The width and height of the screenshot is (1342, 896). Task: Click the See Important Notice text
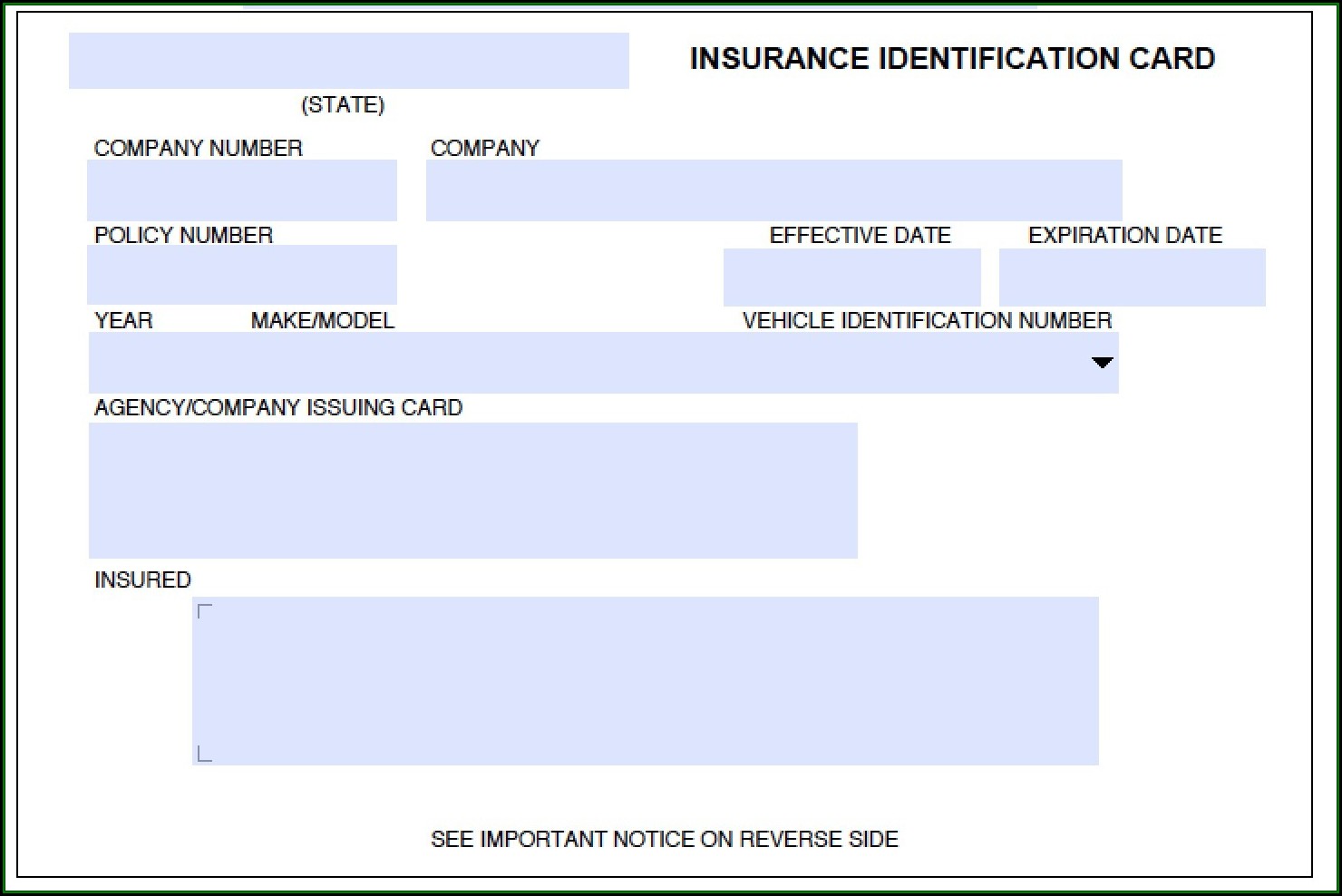pyautogui.click(x=664, y=839)
